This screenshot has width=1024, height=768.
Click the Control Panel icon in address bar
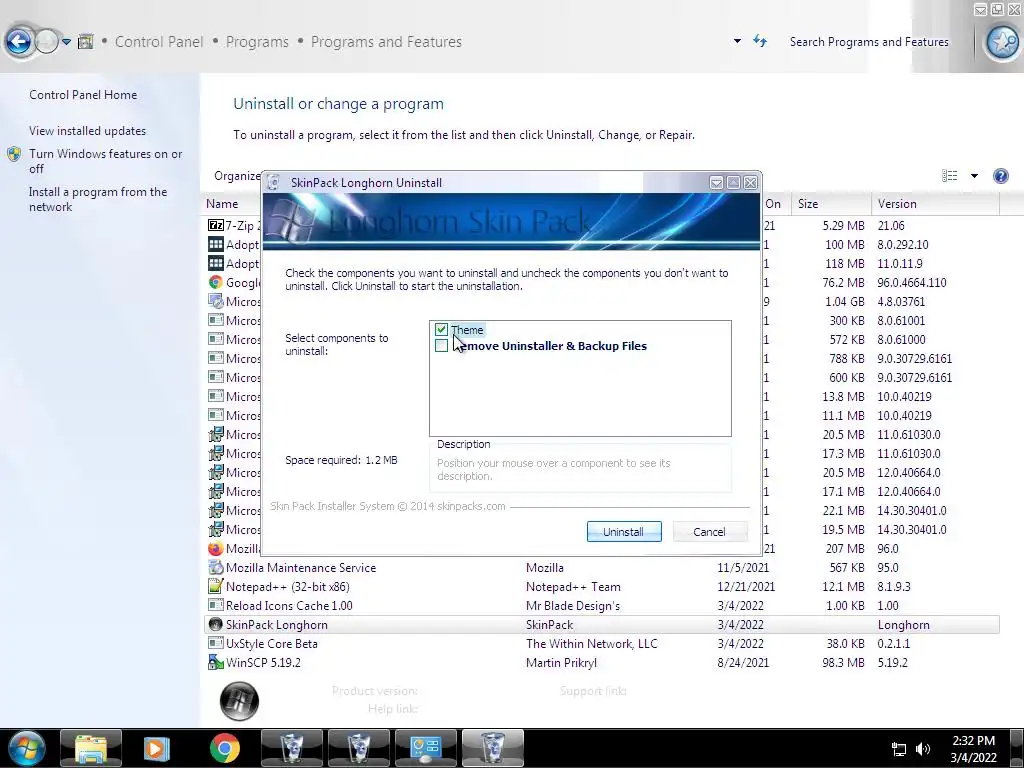click(85, 42)
